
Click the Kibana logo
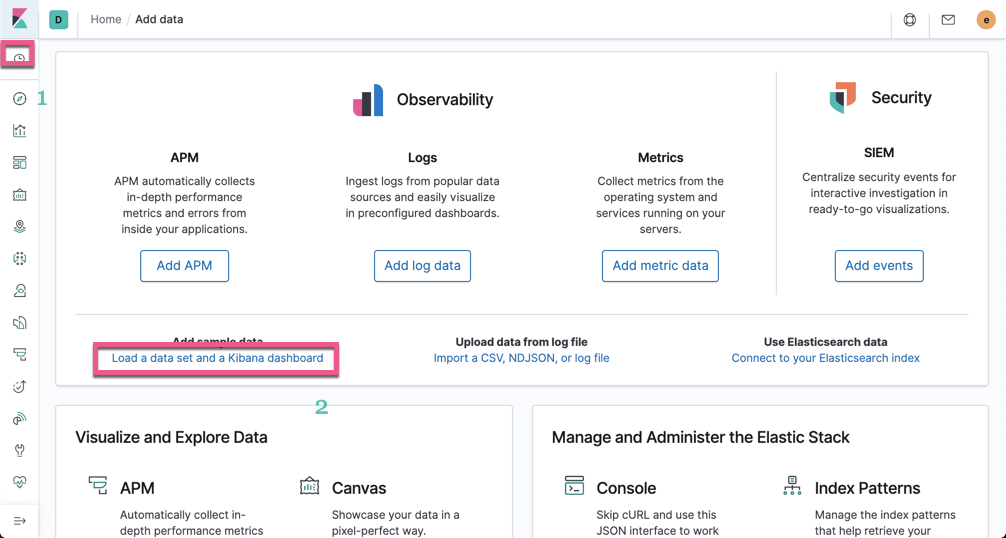pyautogui.click(x=19, y=19)
